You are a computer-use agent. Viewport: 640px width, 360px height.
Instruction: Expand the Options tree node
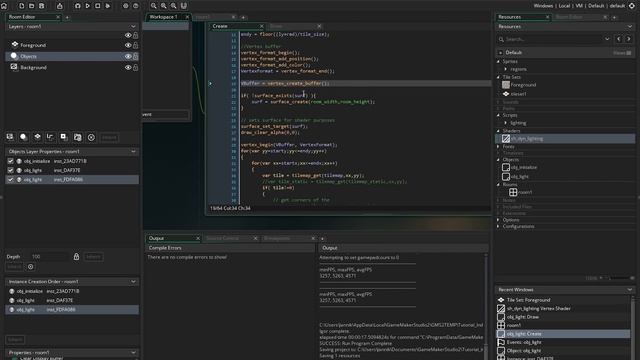[x=498, y=220]
